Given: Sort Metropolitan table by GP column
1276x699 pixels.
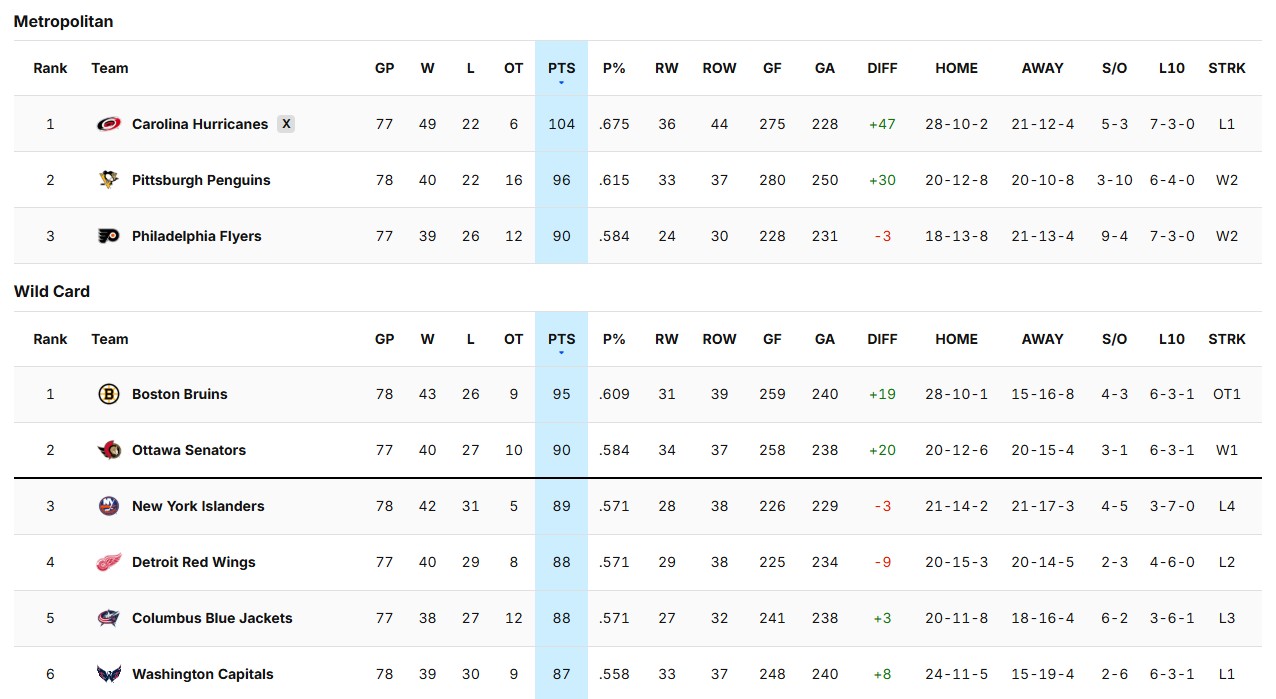Looking at the screenshot, I should pyautogui.click(x=384, y=68).
